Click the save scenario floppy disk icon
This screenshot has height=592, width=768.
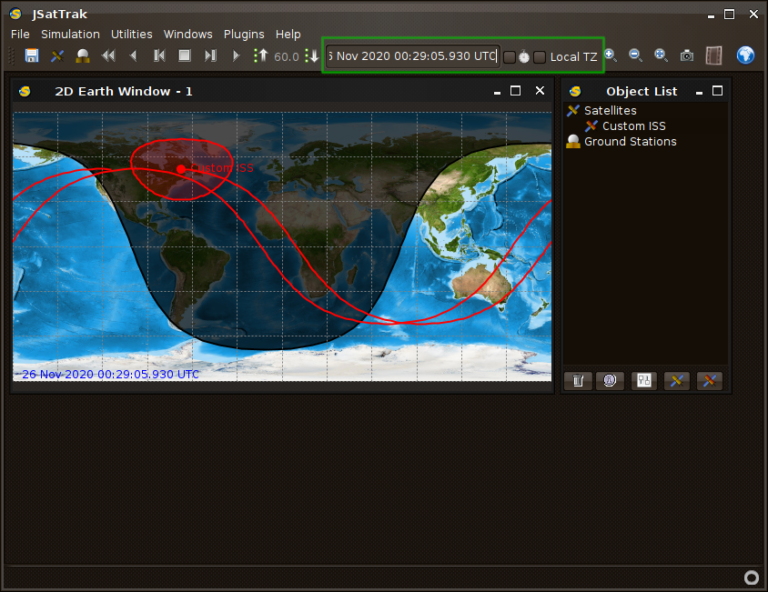tap(32, 56)
